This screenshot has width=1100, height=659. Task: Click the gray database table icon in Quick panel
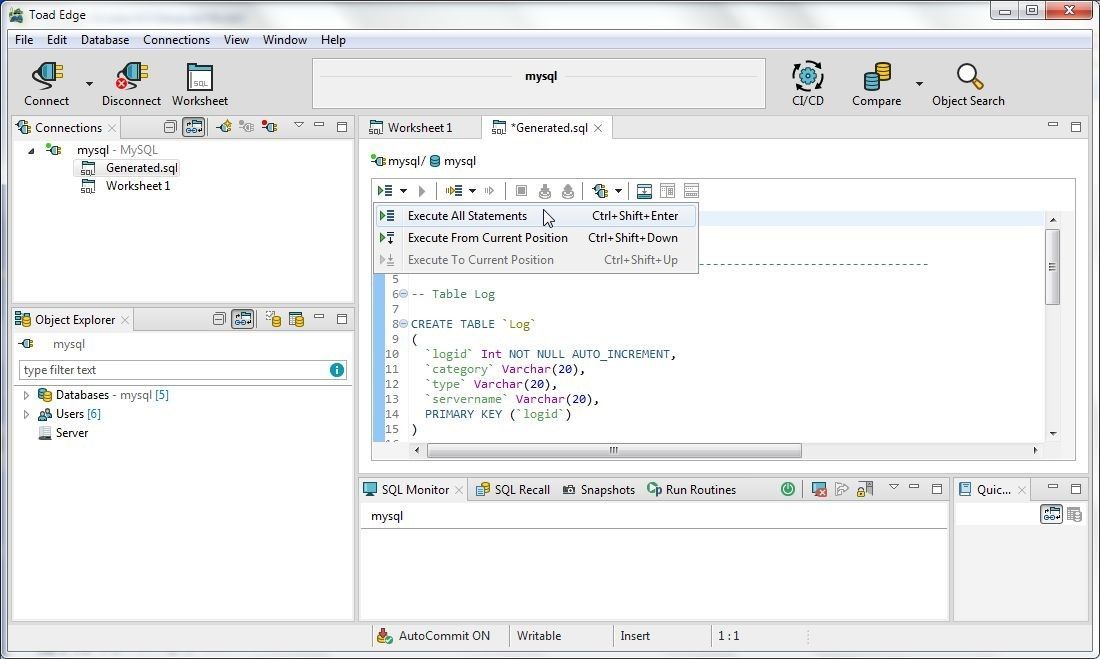(x=1074, y=514)
